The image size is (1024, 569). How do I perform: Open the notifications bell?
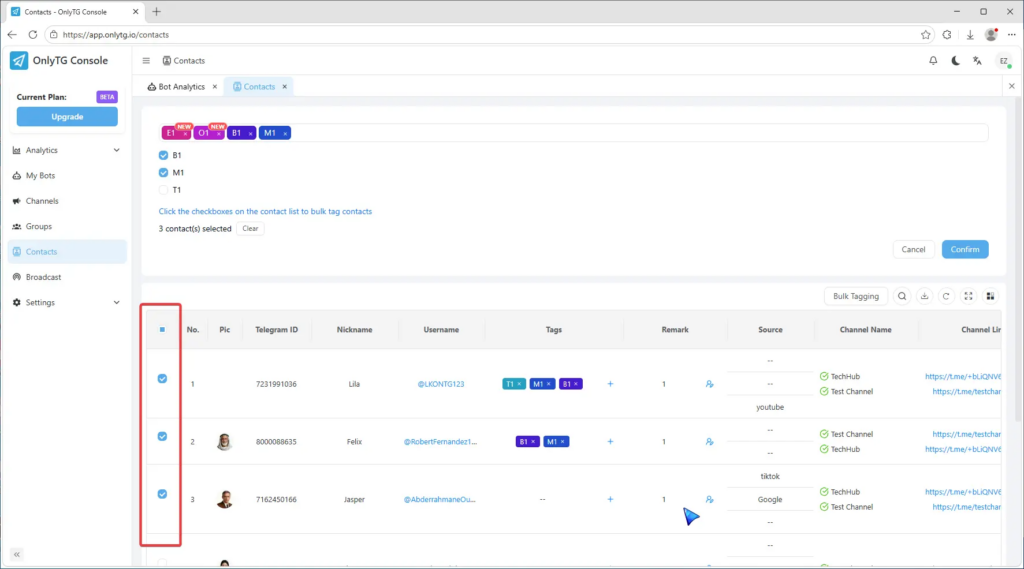coord(933,61)
